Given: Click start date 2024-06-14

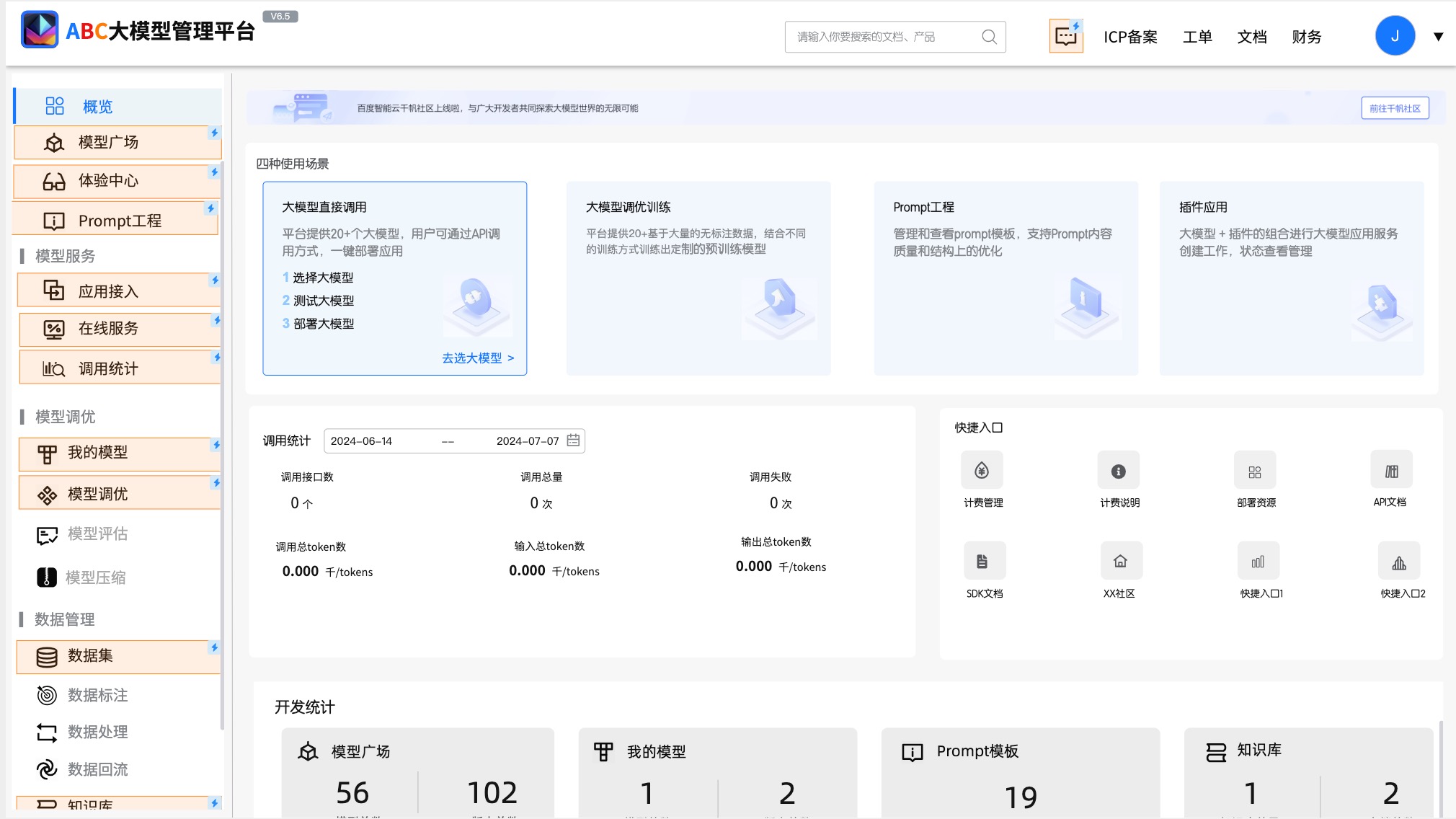Looking at the screenshot, I should 361,441.
